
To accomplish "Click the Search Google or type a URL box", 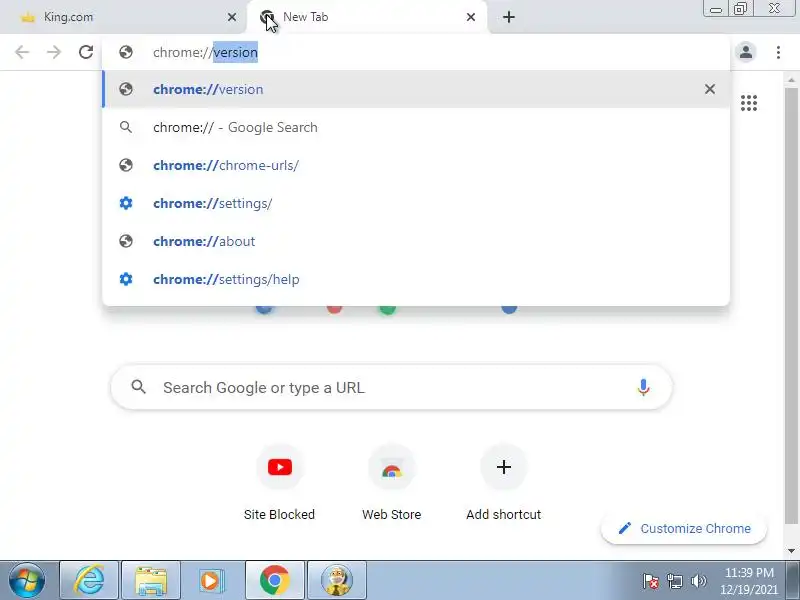I will click(391, 388).
